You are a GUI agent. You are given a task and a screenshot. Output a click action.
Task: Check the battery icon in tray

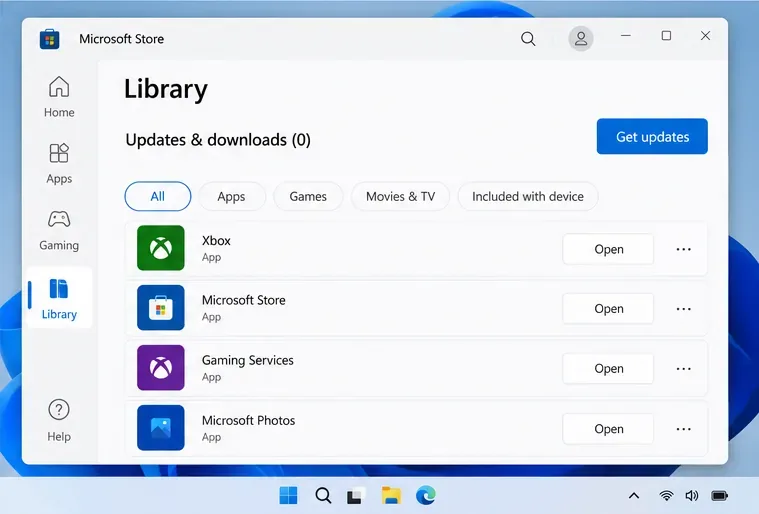coord(719,496)
